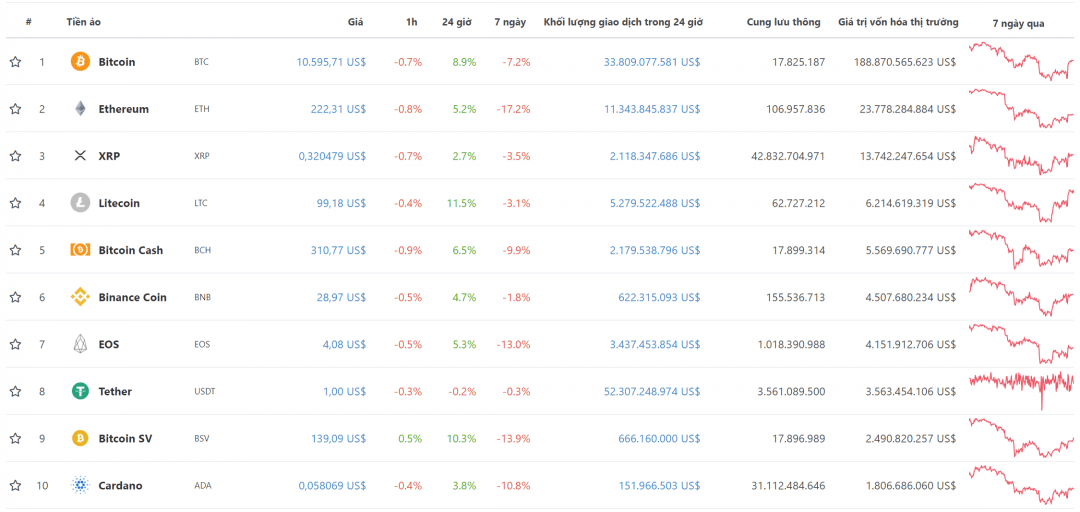
Task: Click the Cardano logo icon
Action: (81, 485)
